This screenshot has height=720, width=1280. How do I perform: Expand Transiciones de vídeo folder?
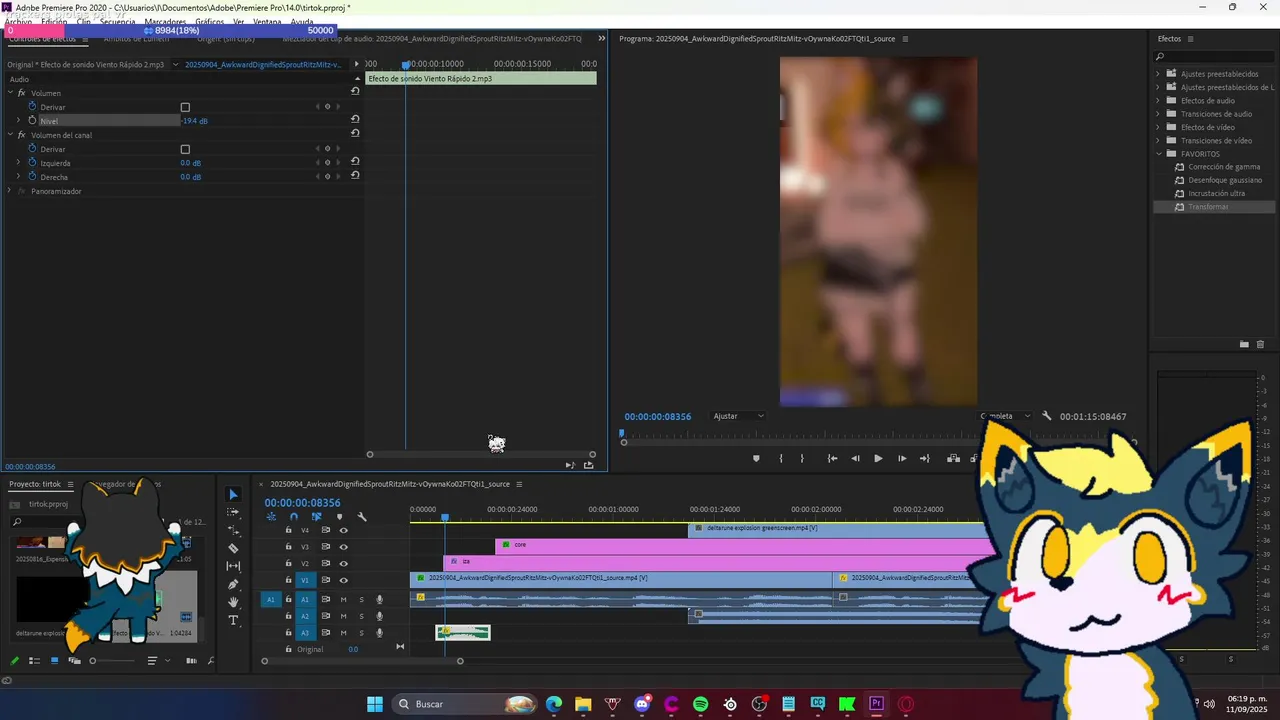point(1158,140)
